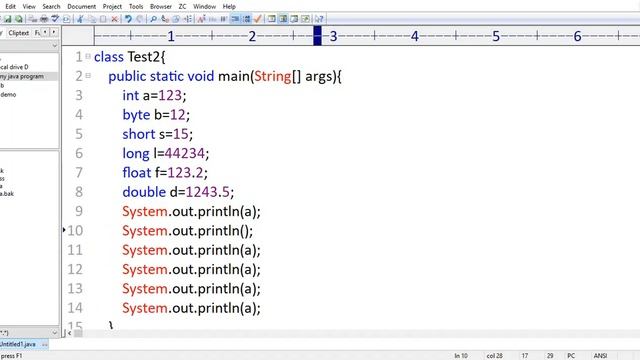Click the right tab scroll arrow beside Cliptext

(x=54, y=32)
